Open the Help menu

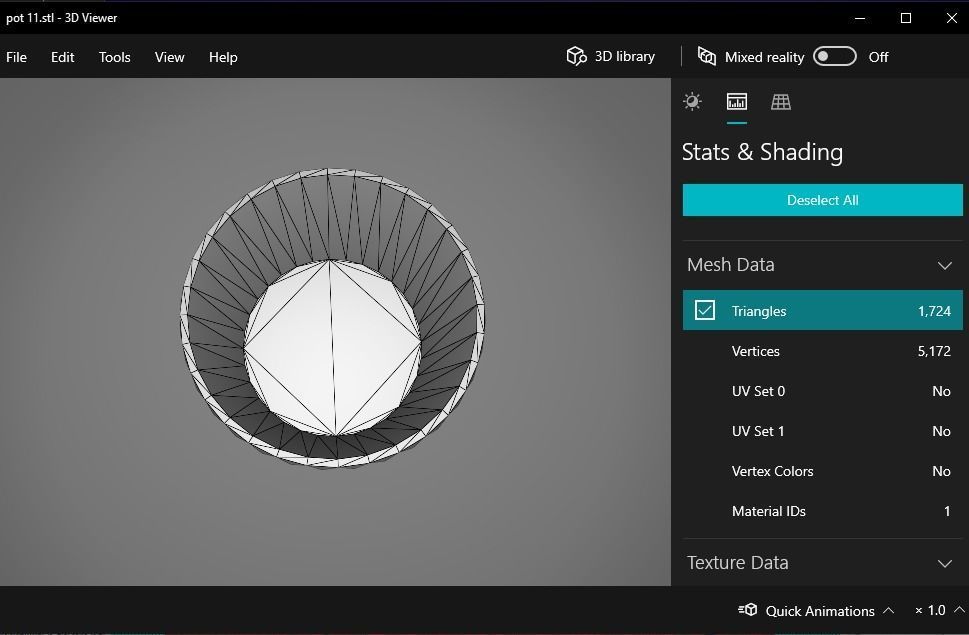point(223,57)
